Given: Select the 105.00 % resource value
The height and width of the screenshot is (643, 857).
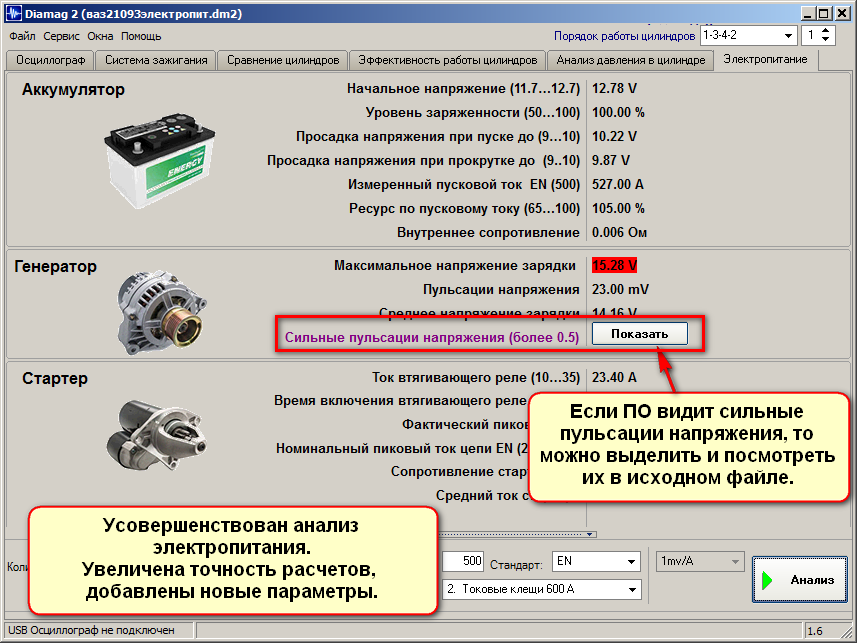Looking at the screenshot, I should 618,209.
